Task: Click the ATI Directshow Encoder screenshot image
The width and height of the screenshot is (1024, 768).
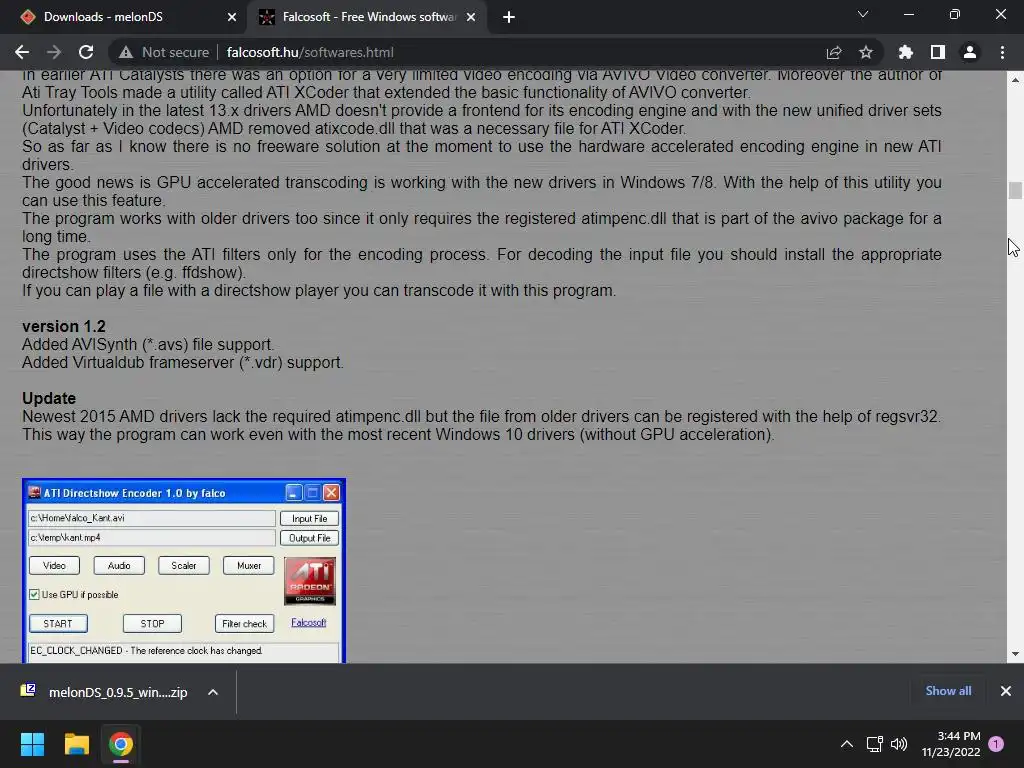Action: pos(184,571)
